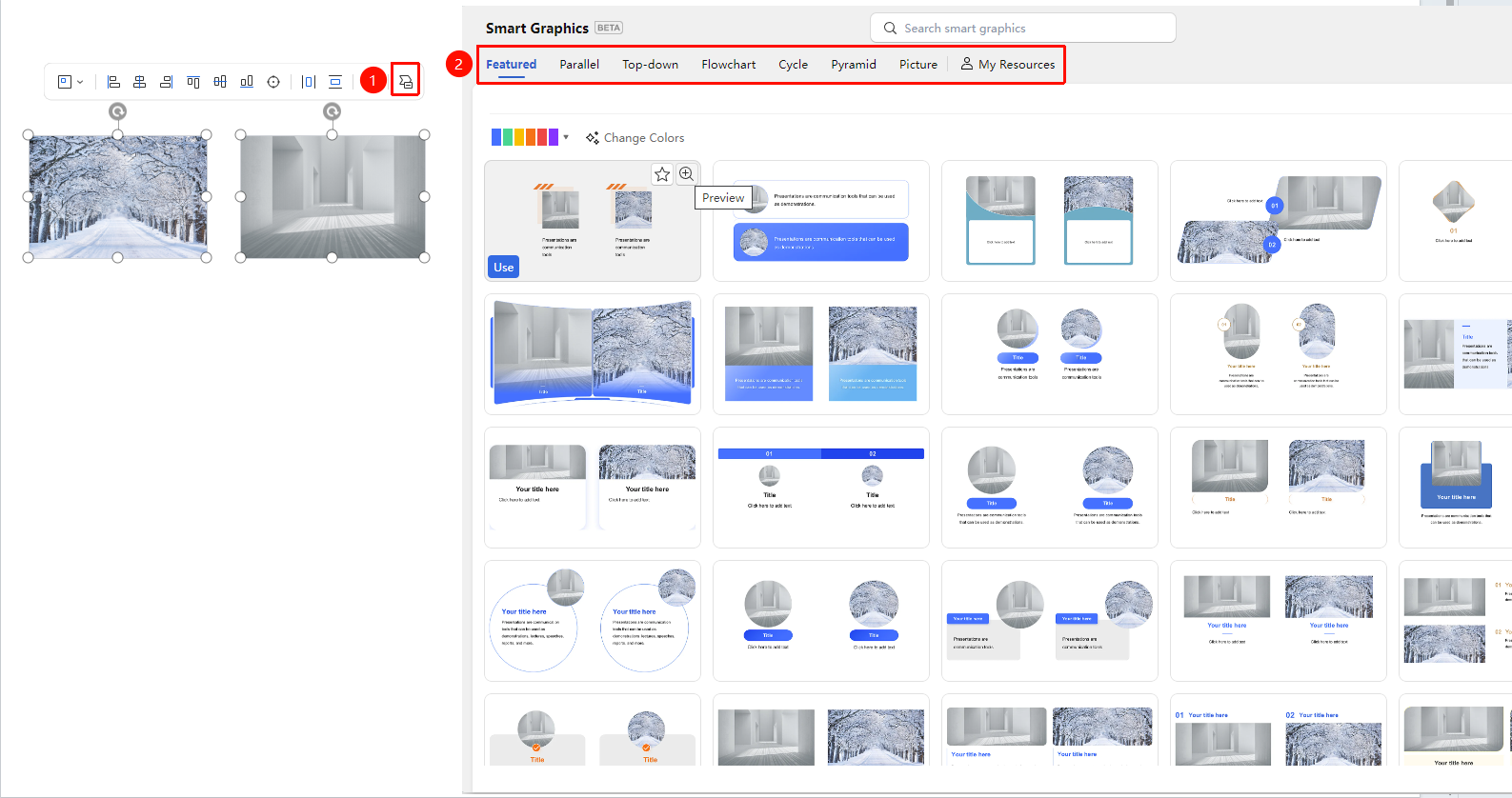The height and width of the screenshot is (798, 1512).
Task: Align selected images to the top
Action: coord(193,82)
